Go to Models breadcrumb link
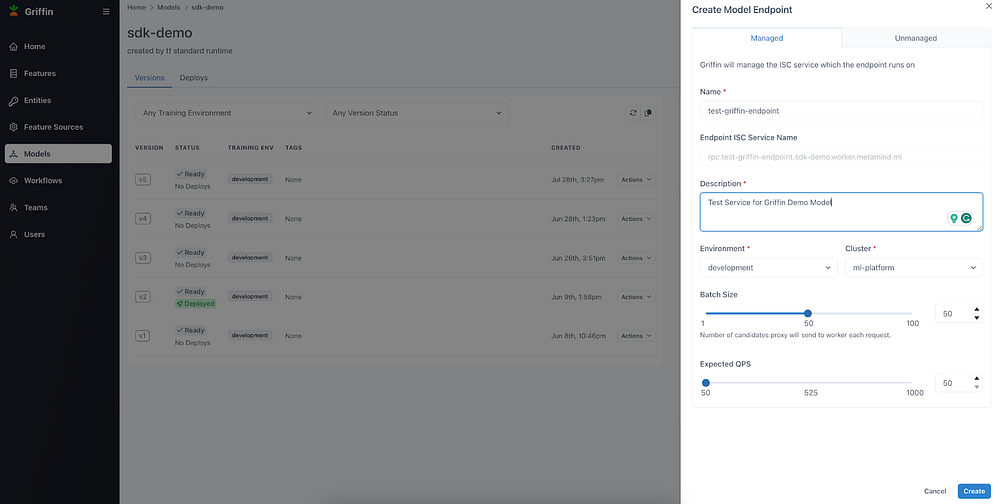Screen dimensions: 1000x504 point(168,8)
